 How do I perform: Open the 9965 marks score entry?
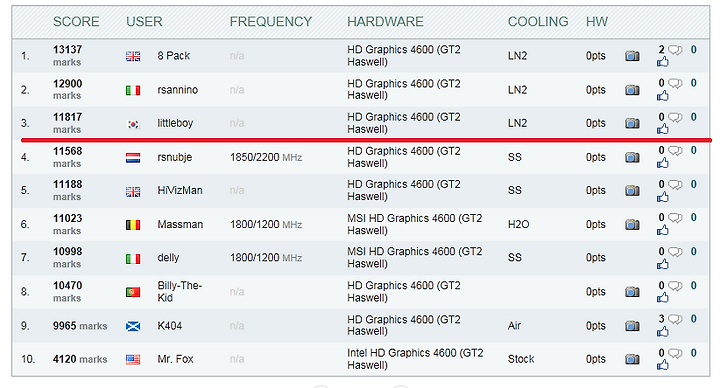[80, 326]
